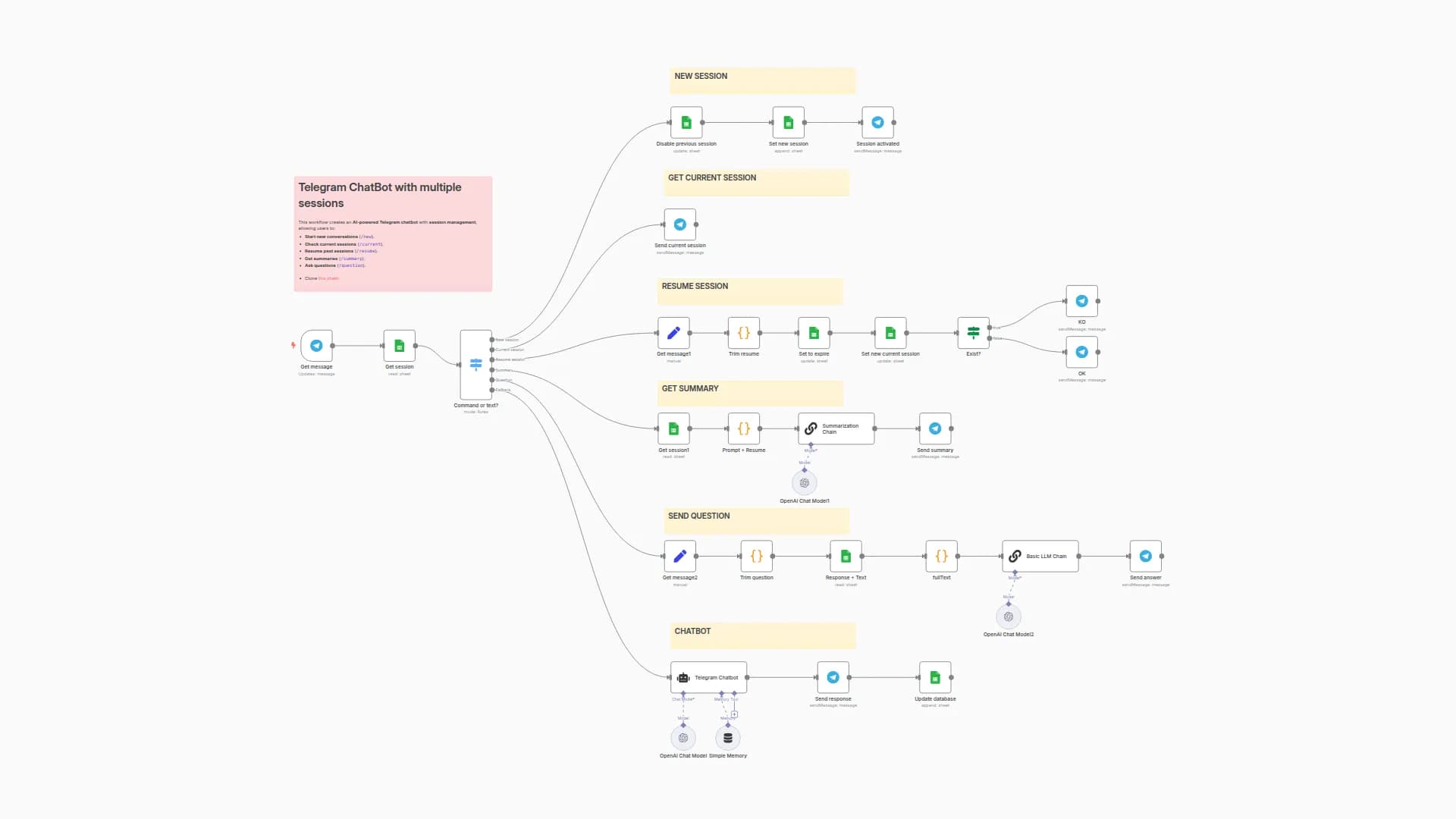Select the OpenAI Chat Model sub-node under Telegram Chatbot
The height and width of the screenshot is (819, 1456).
[683, 738]
